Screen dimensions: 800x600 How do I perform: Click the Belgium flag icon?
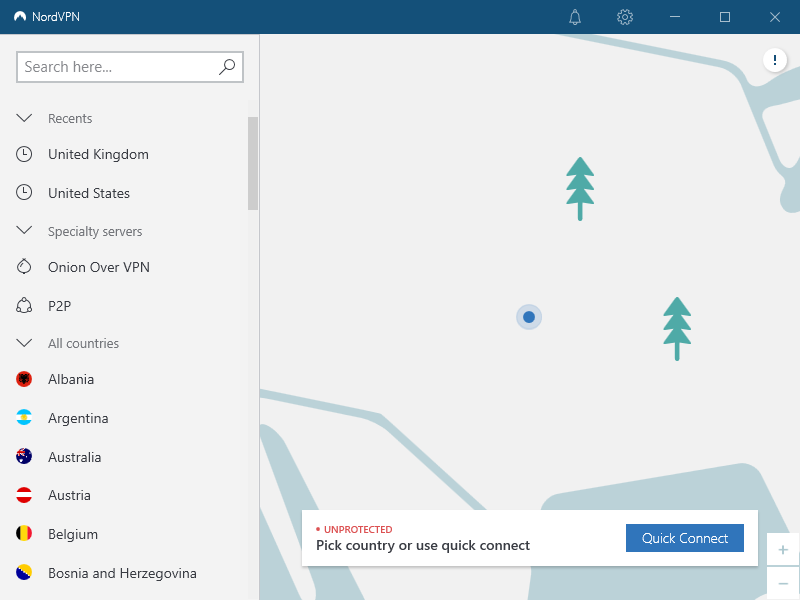tap(24, 534)
